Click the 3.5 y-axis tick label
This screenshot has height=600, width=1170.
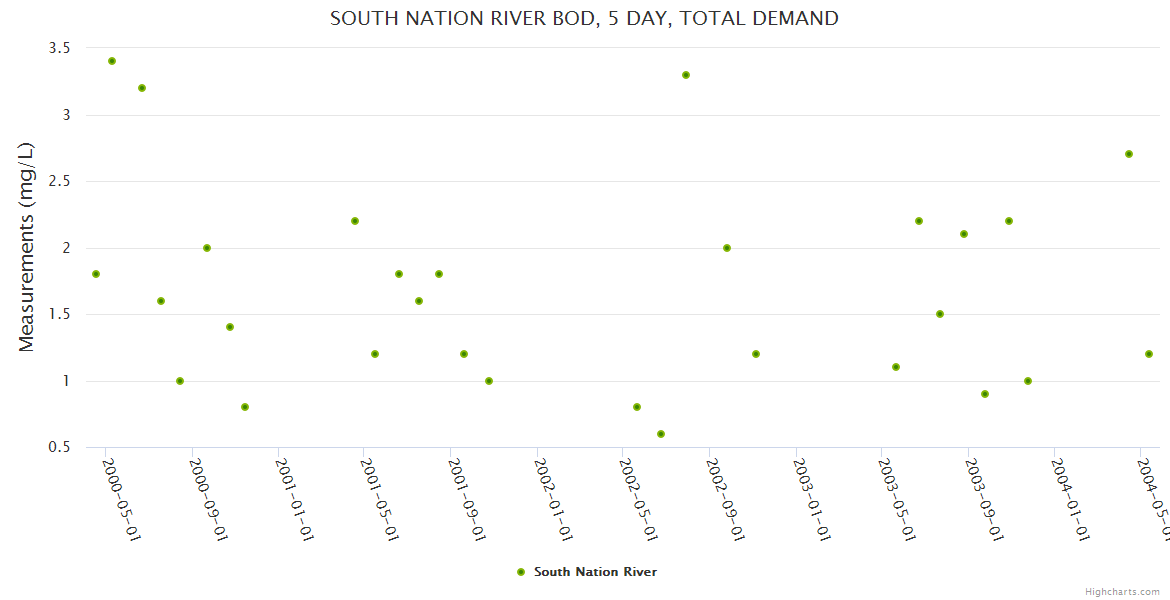[60, 48]
